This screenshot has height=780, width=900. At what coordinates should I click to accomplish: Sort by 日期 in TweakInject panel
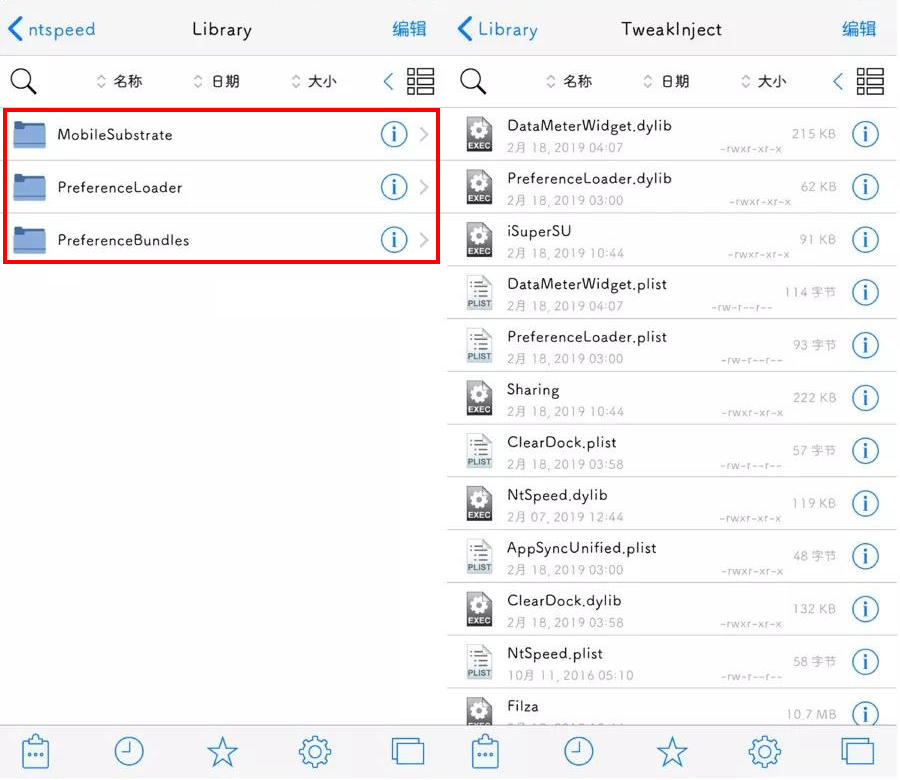[667, 81]
